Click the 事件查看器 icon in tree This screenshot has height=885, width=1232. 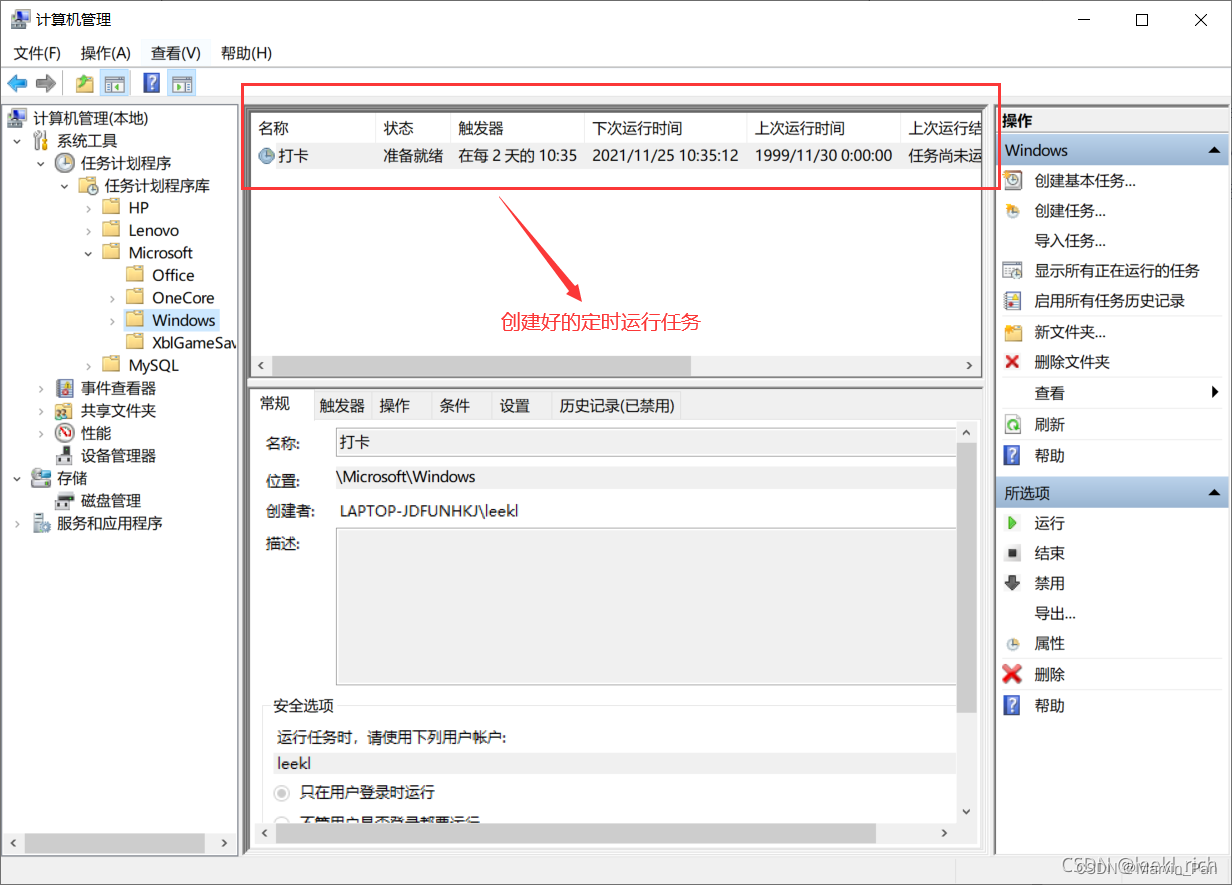pyautogui.click(x=66, y=388)
